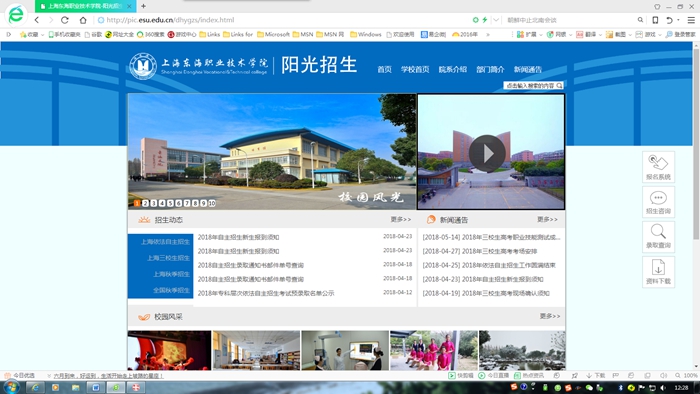
Task: Open the Microsoft bookmark folder
Action: click(x=273, y=34)
